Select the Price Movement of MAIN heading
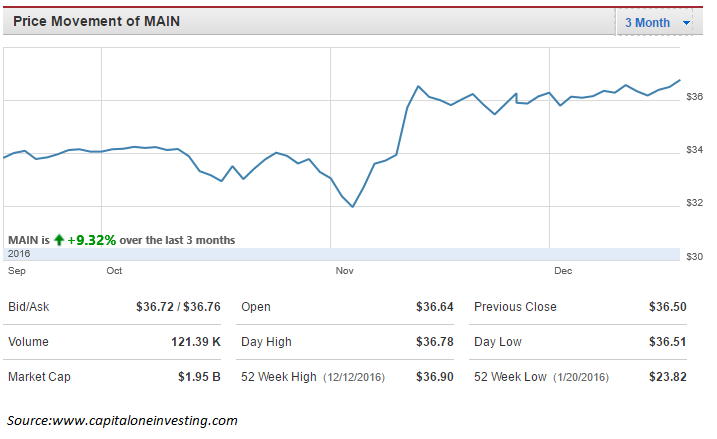This screenshot has height=439, width=717. coord(96,21)
